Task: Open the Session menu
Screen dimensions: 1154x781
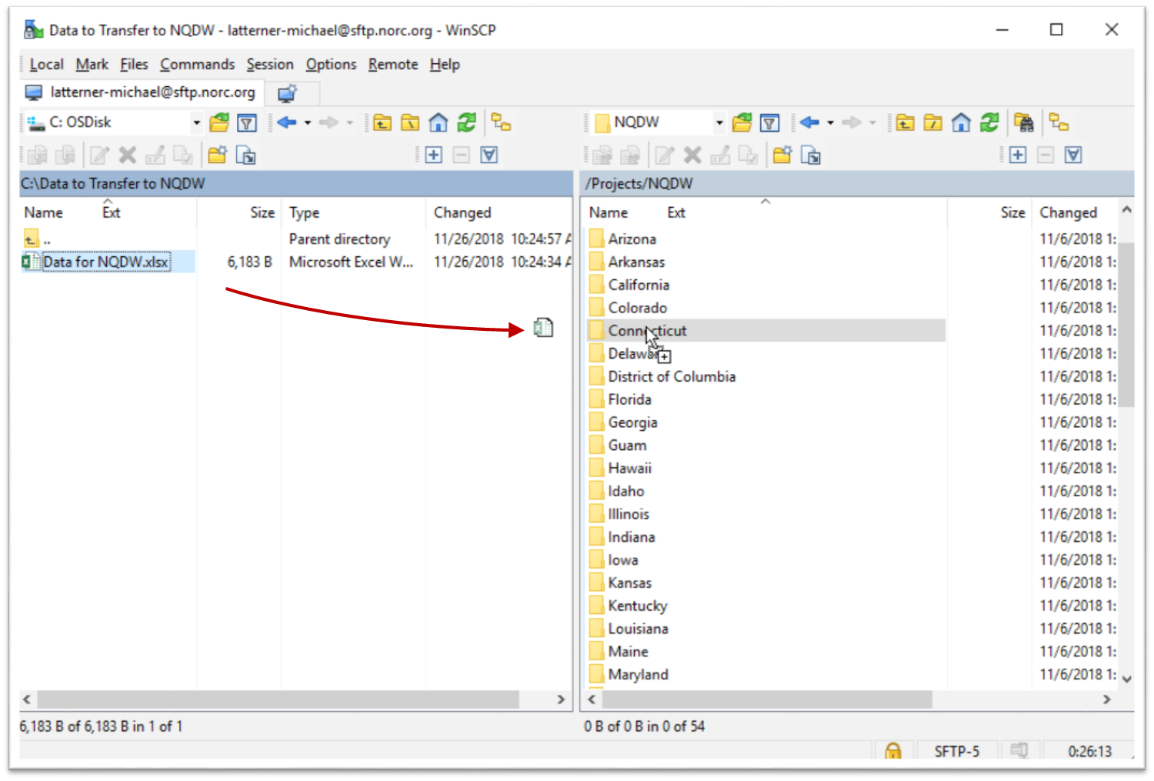Action: pyautogui.click(x=270, y=64)
